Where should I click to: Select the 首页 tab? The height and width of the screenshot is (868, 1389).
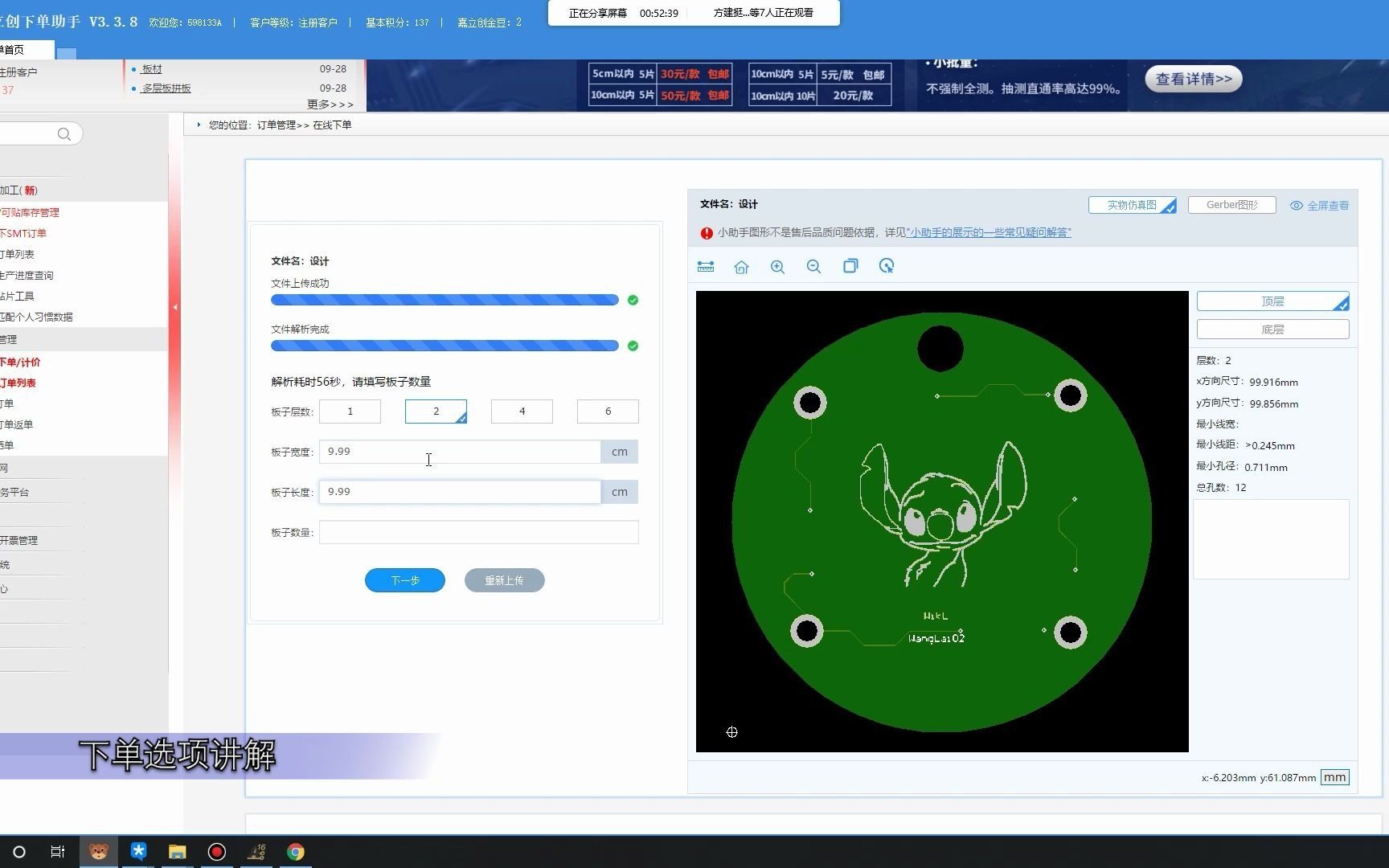[27, 50]
